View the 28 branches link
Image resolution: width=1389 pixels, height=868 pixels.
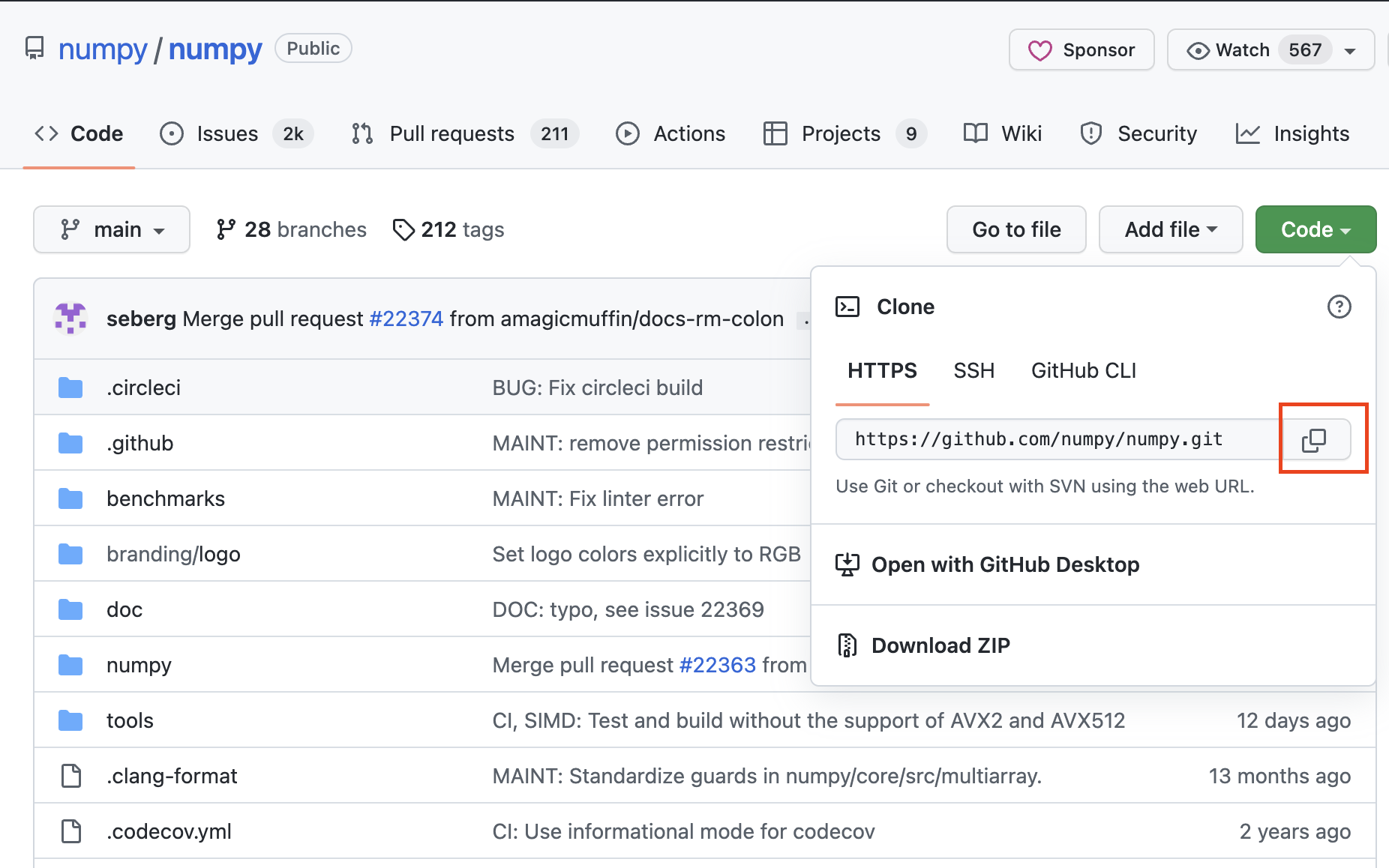(x=291, y=229)
